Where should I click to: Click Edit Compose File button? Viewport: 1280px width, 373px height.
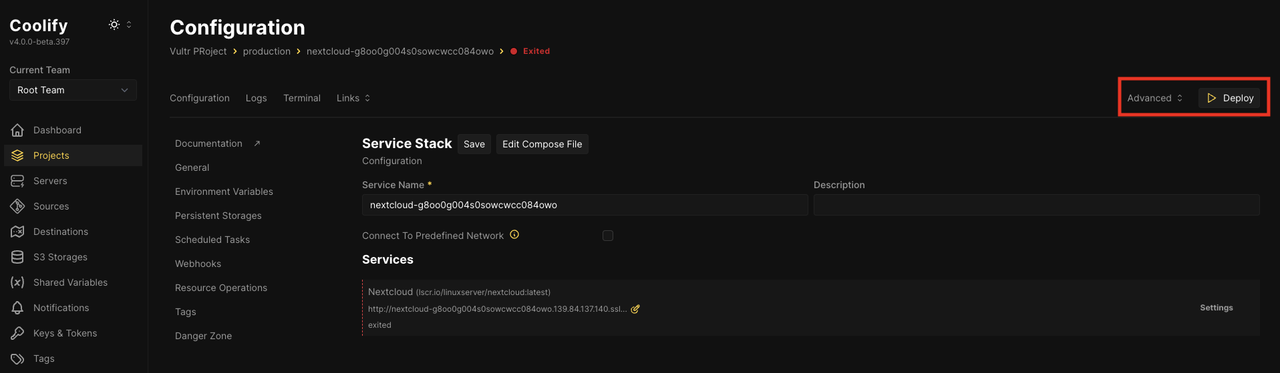click(542, 144)
